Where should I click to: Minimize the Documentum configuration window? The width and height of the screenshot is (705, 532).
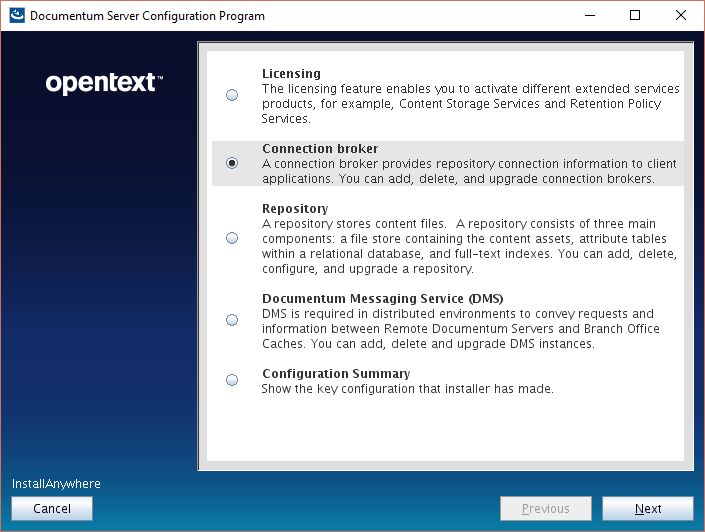tap(589, 16)
